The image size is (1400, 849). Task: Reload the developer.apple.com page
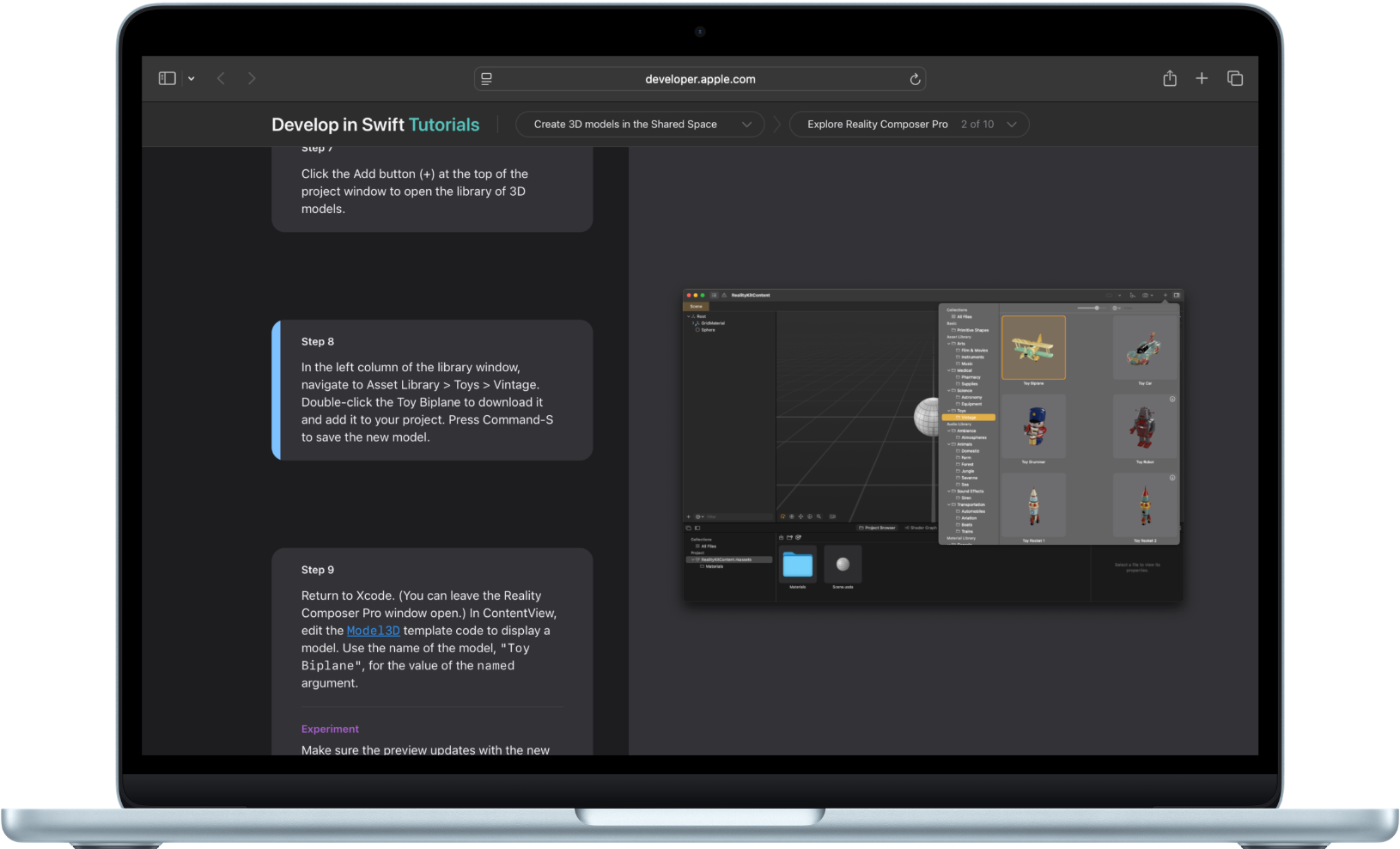[x=915, y=79]
